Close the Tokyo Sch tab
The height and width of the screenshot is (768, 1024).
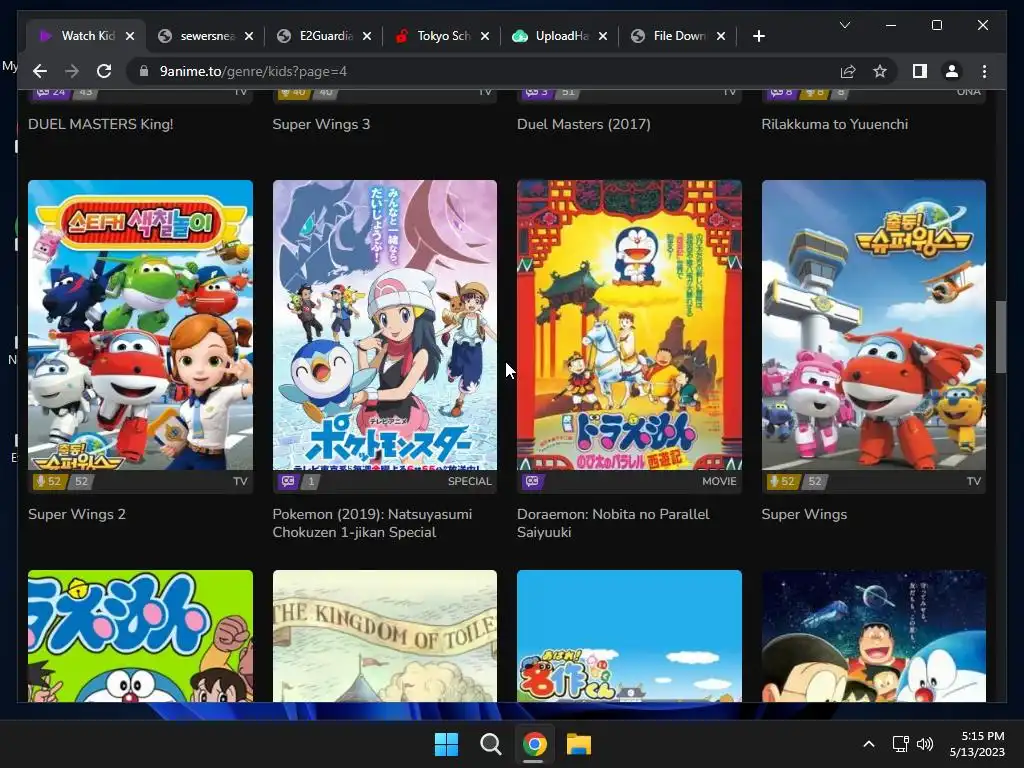click(x=485, y=36)
